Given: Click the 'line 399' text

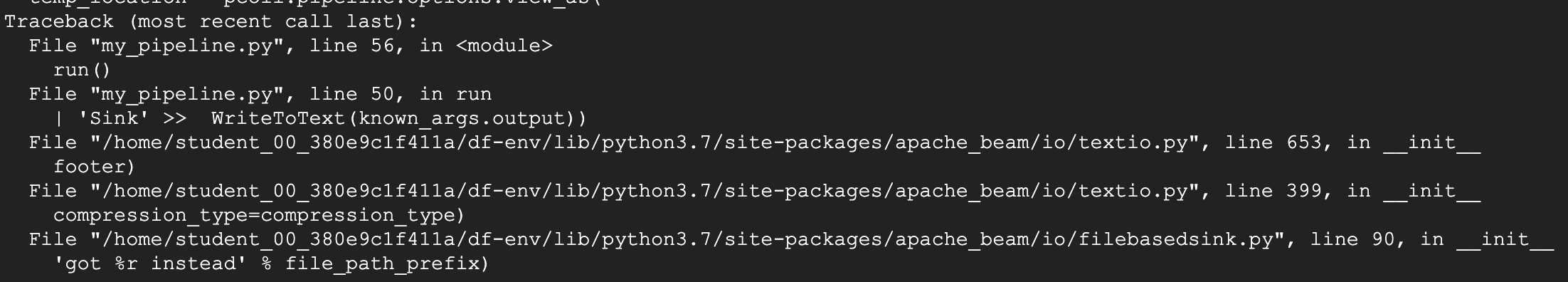Looking at the screenshot, I should pyautogui.click(x=1273, y=191).
